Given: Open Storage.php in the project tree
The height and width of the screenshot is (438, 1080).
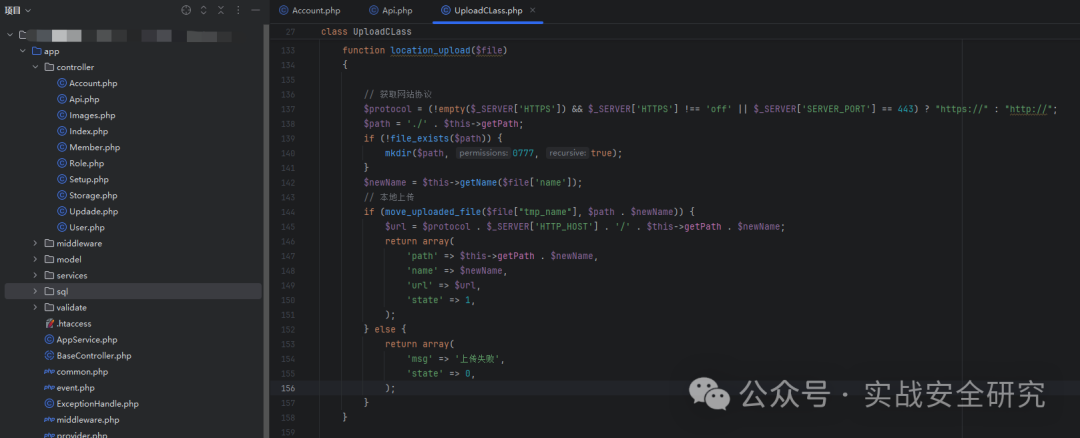Looking at the screenshot, I should [93, 196].
